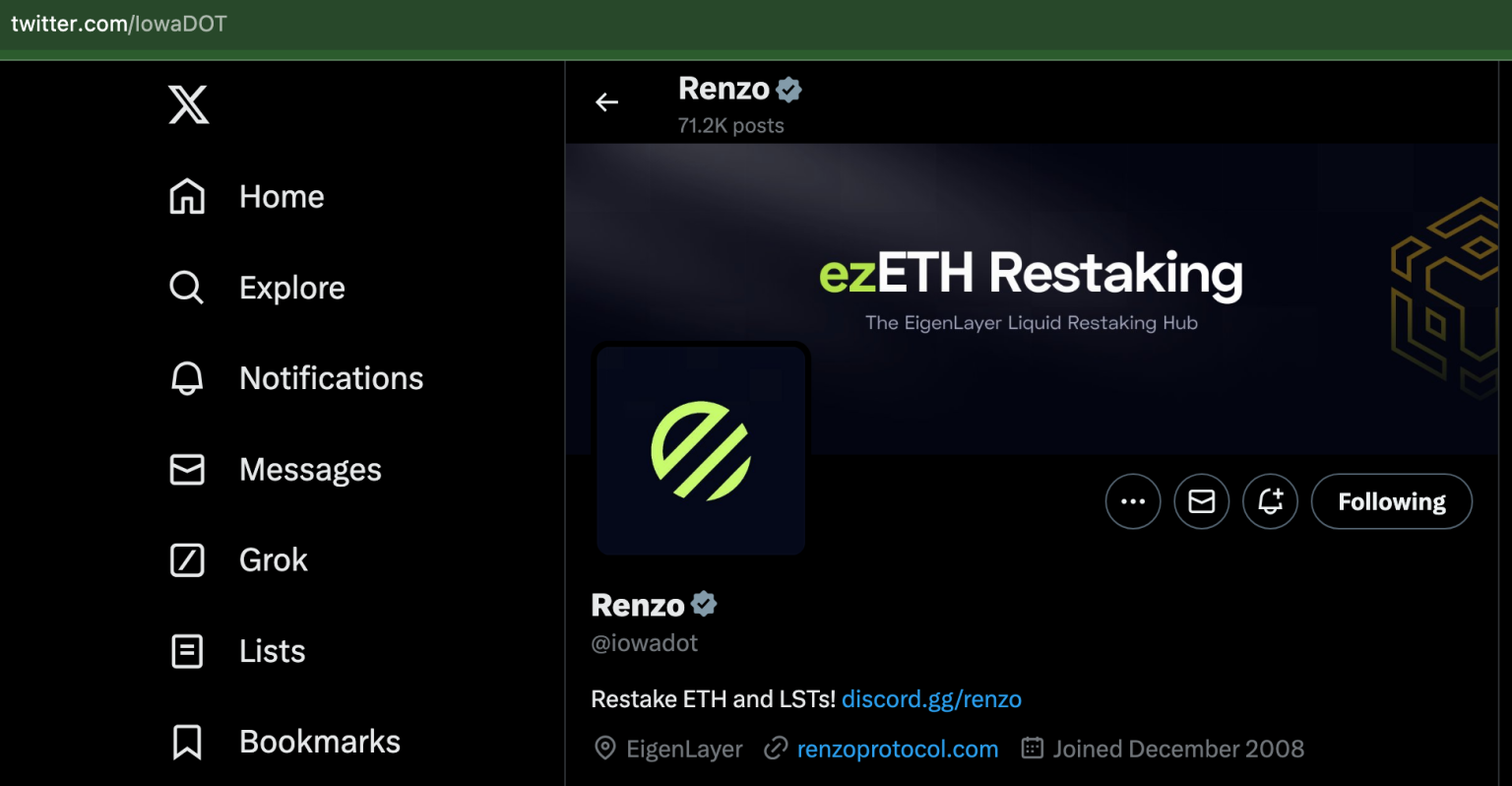The width and height of the screenshot is (1512, 786).
Task: Click the Lists icon
Action: [187, 651]
